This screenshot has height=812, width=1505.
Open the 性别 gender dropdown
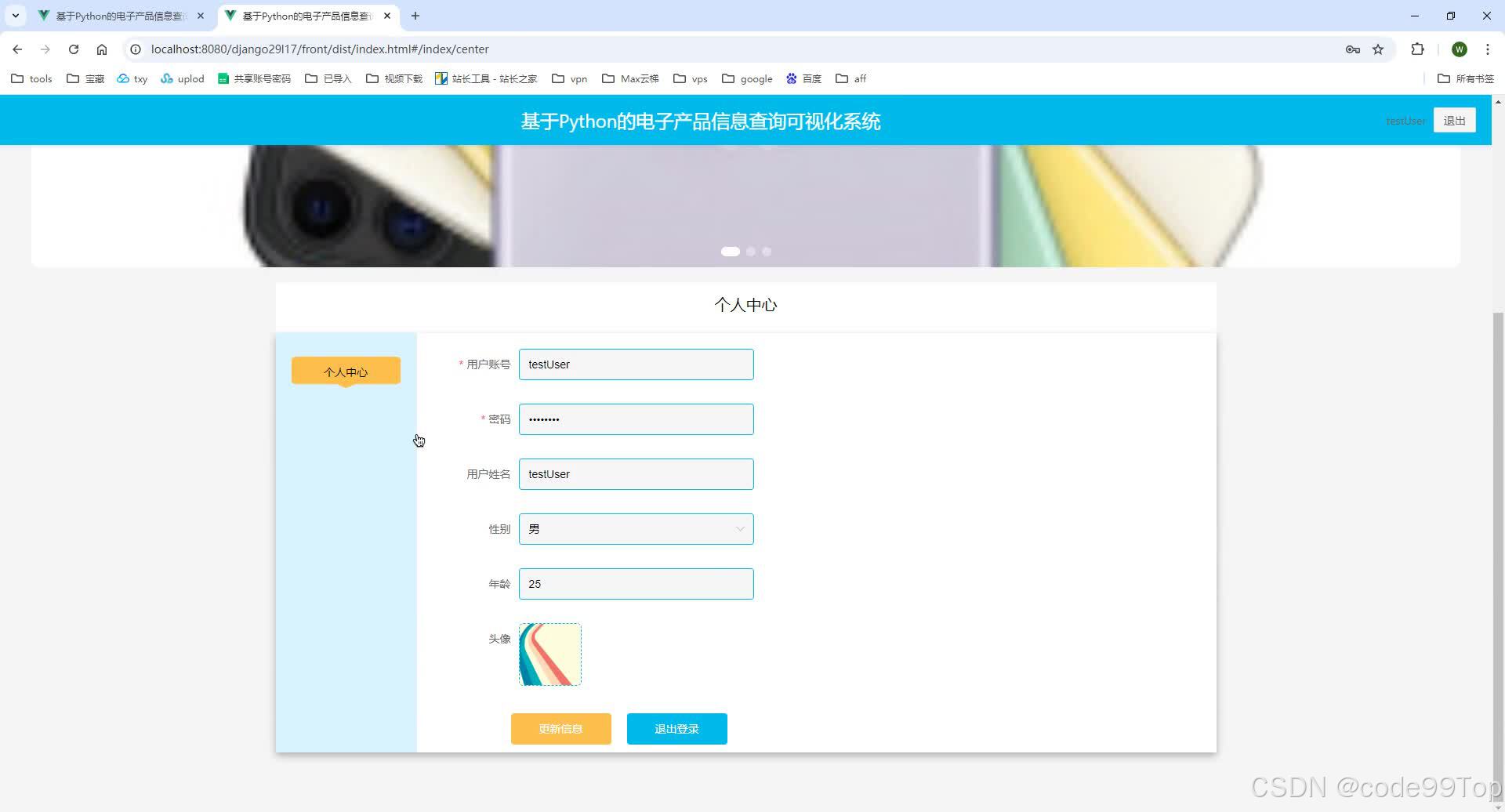pyautogui.click(x=636, y=528)
